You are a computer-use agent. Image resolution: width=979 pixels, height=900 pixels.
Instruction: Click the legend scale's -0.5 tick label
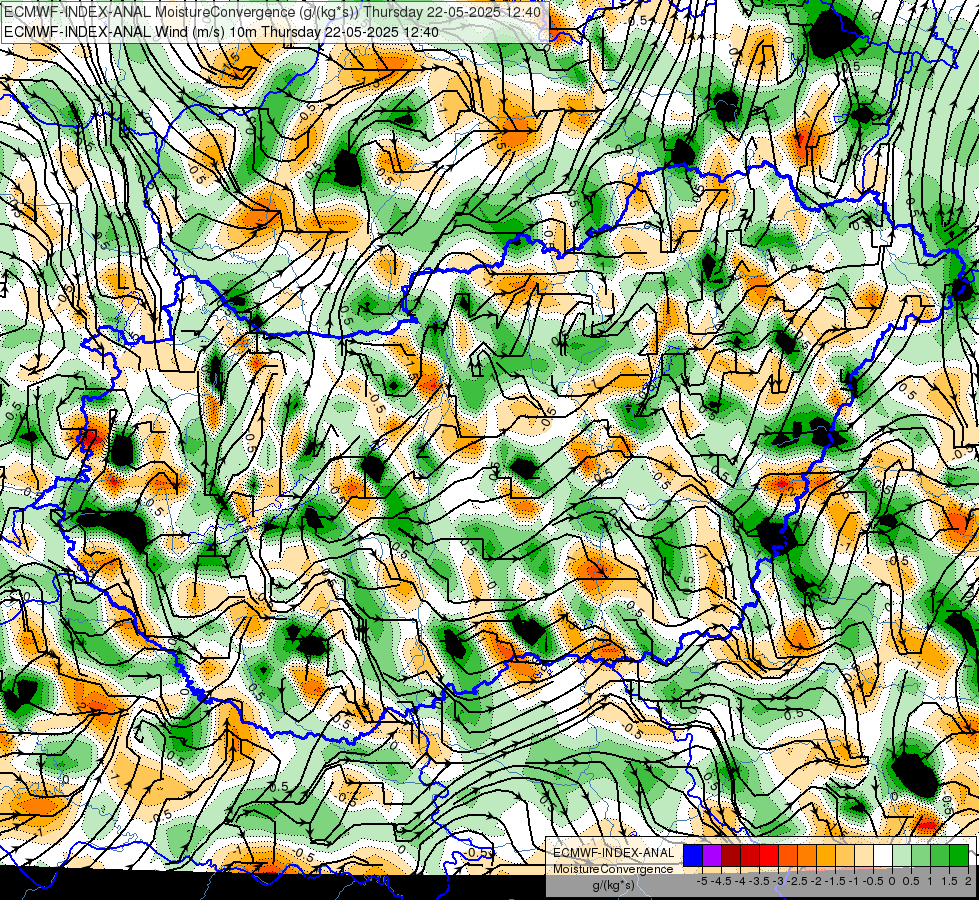click(873, 881)
